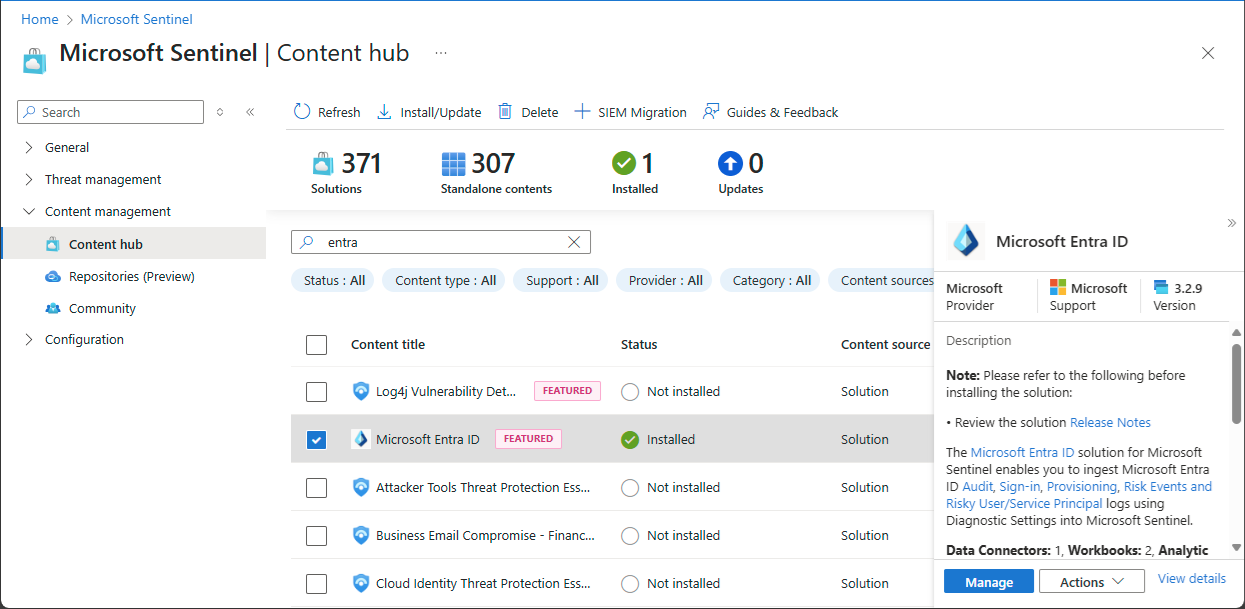Open SIEM Migration from toolbar

(x=631, y=112)
